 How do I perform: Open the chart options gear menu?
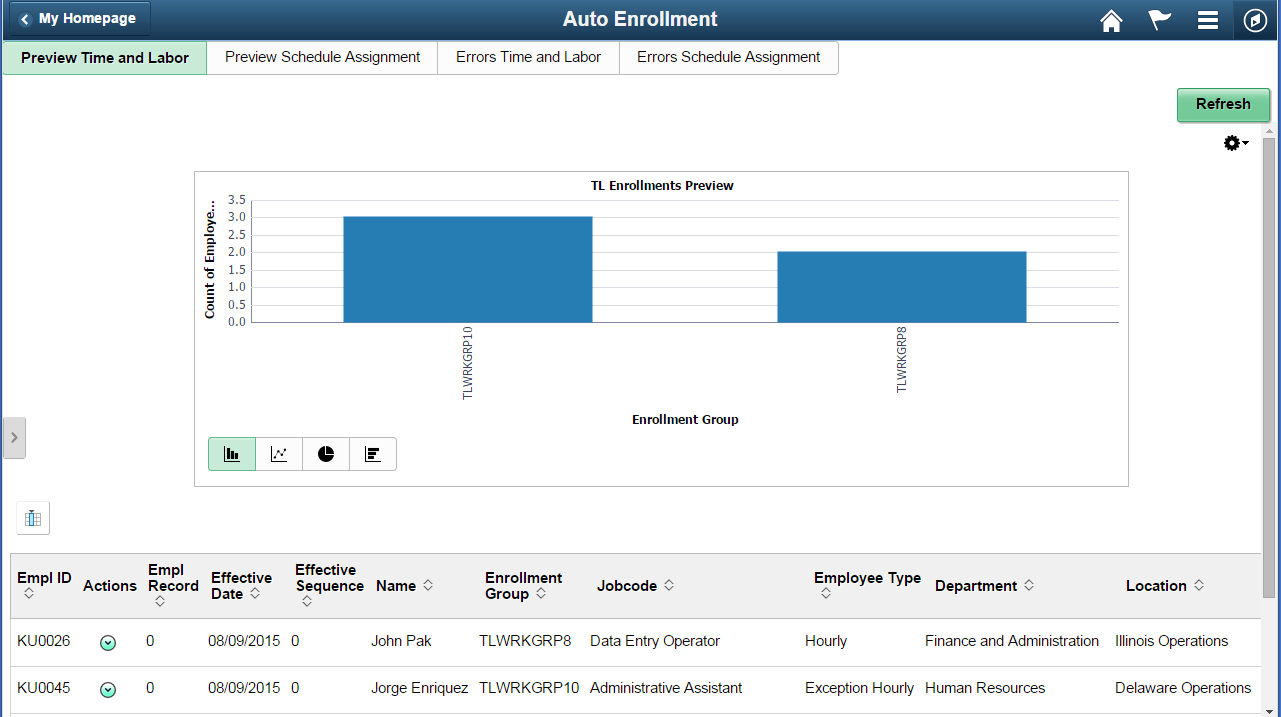coord(1236,143)
